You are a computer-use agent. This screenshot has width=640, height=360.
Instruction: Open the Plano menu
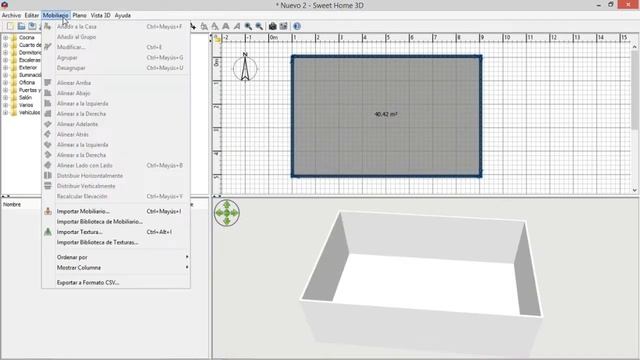point(79,15)
